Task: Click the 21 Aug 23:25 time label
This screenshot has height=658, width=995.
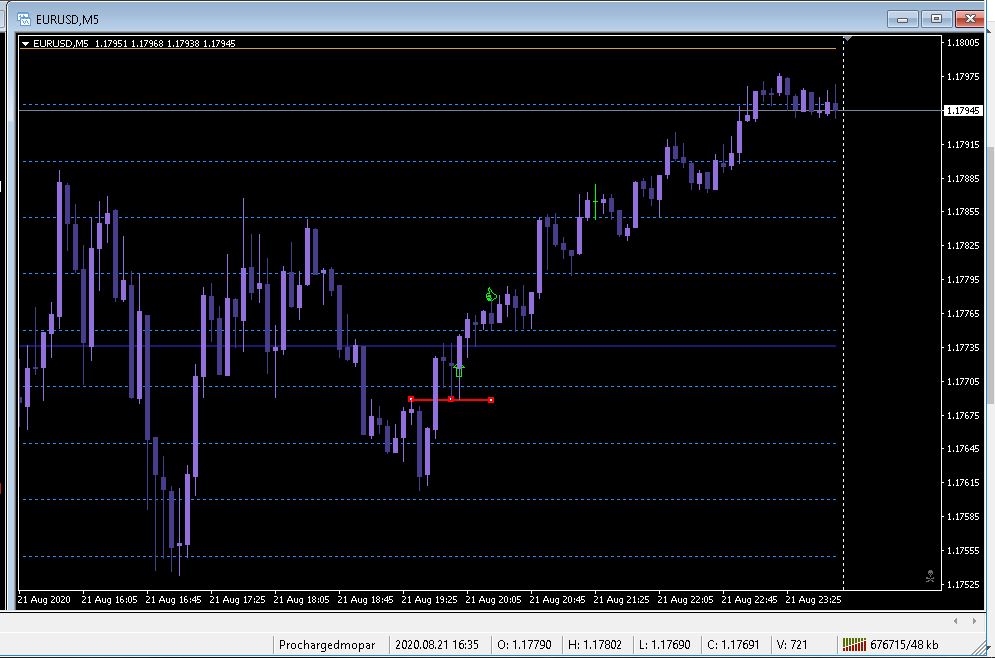Action: point(813,599)
